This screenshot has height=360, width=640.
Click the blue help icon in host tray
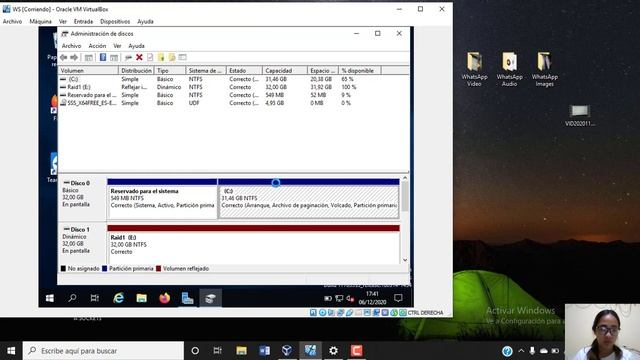point(507,351)
